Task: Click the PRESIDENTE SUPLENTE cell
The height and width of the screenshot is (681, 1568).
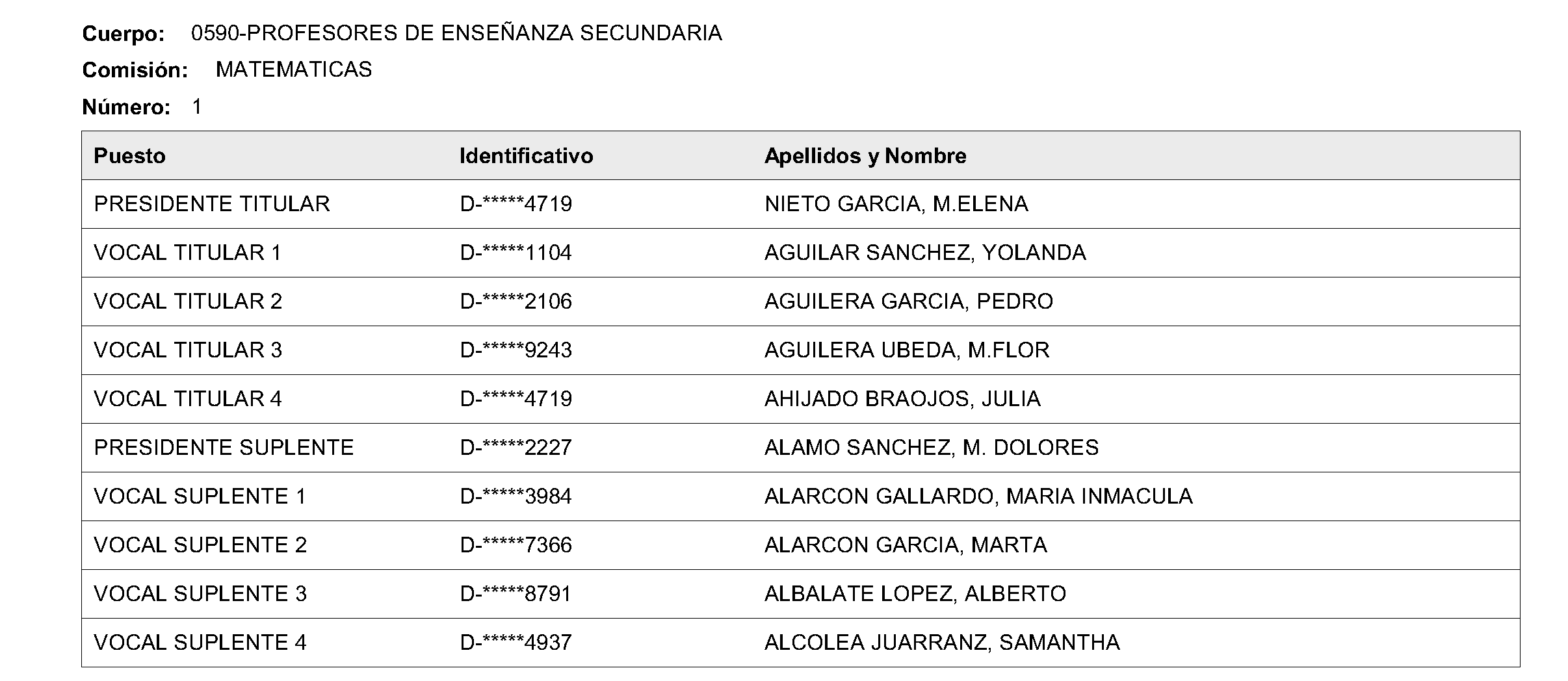Action: [x=223, y=448]
